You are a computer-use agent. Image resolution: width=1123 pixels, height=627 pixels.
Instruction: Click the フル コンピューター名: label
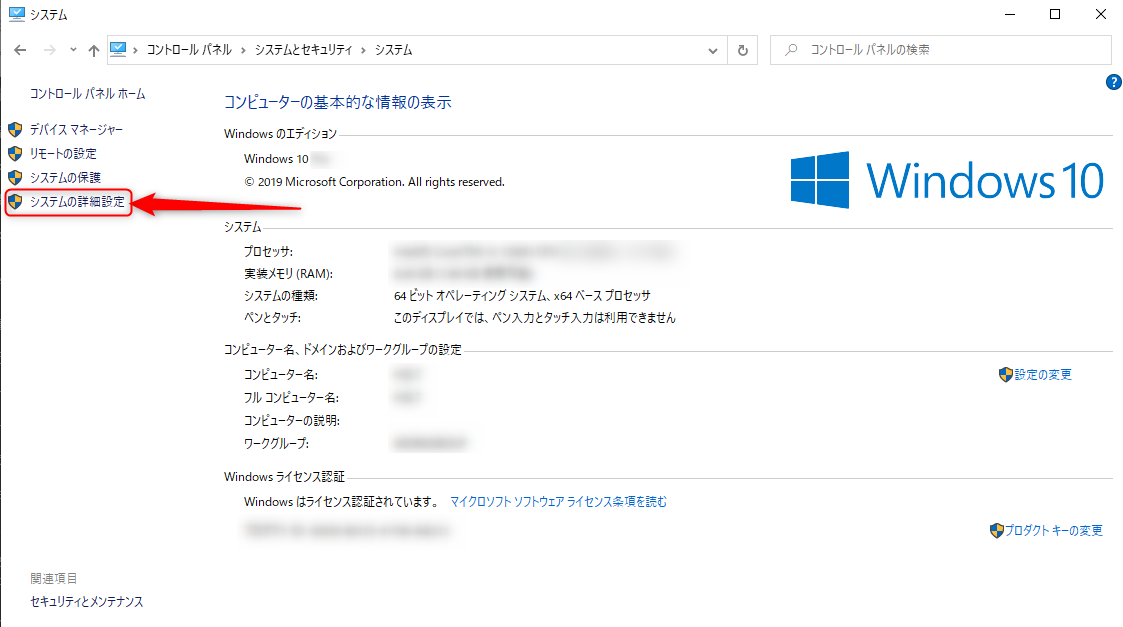(291, 398)
